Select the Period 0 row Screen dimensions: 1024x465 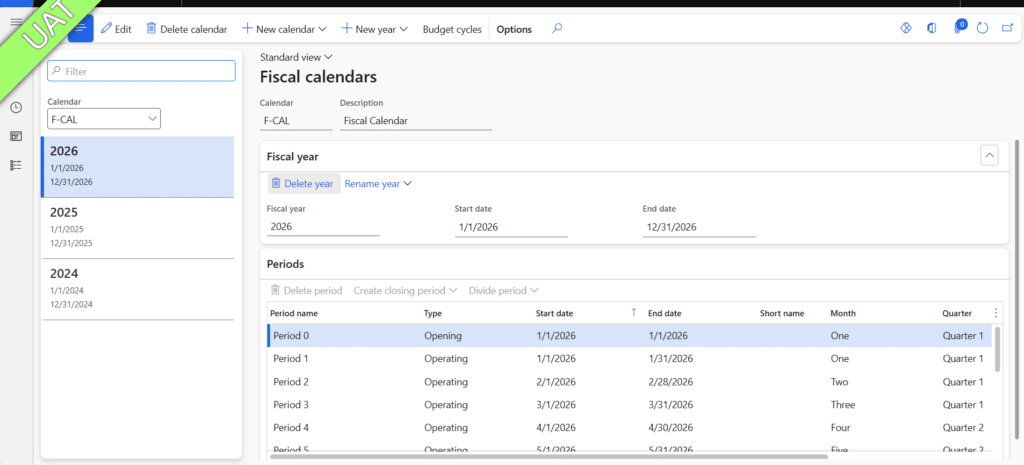pos(630,336)
